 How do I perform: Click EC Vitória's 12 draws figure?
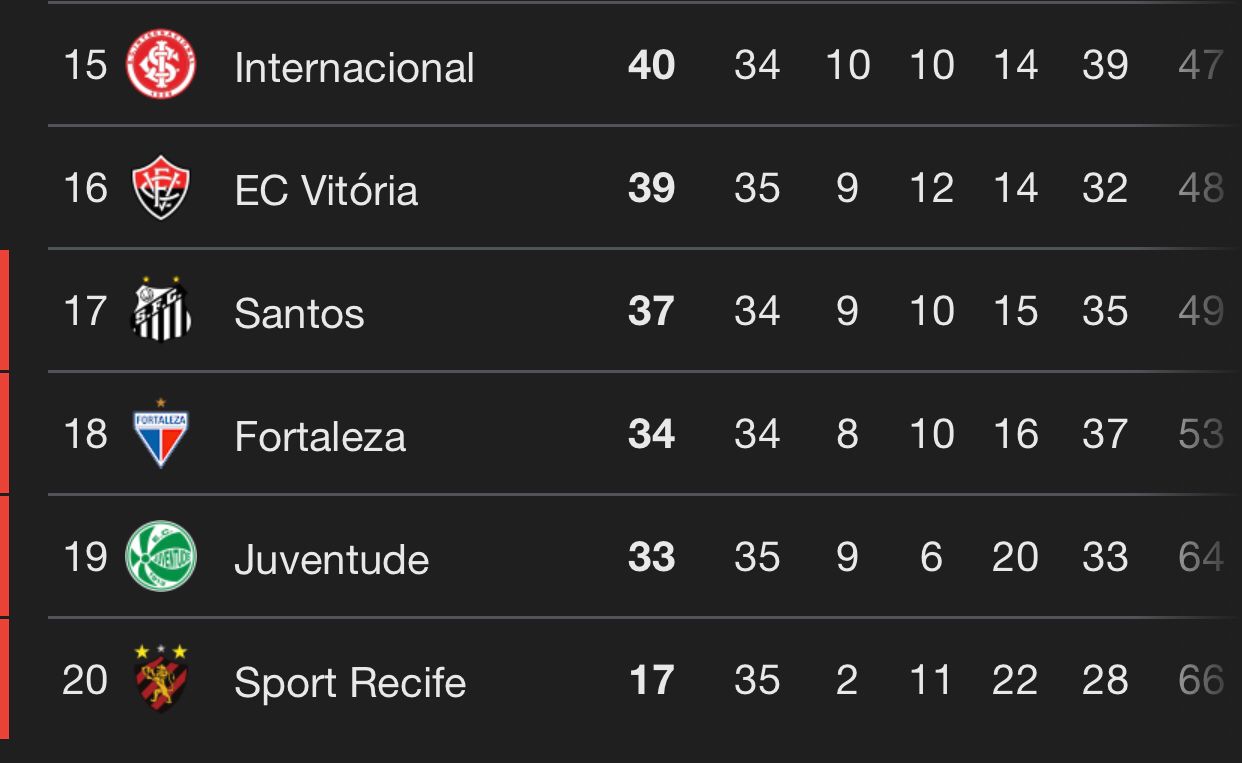pyautogui.click(x=931, y=189)
